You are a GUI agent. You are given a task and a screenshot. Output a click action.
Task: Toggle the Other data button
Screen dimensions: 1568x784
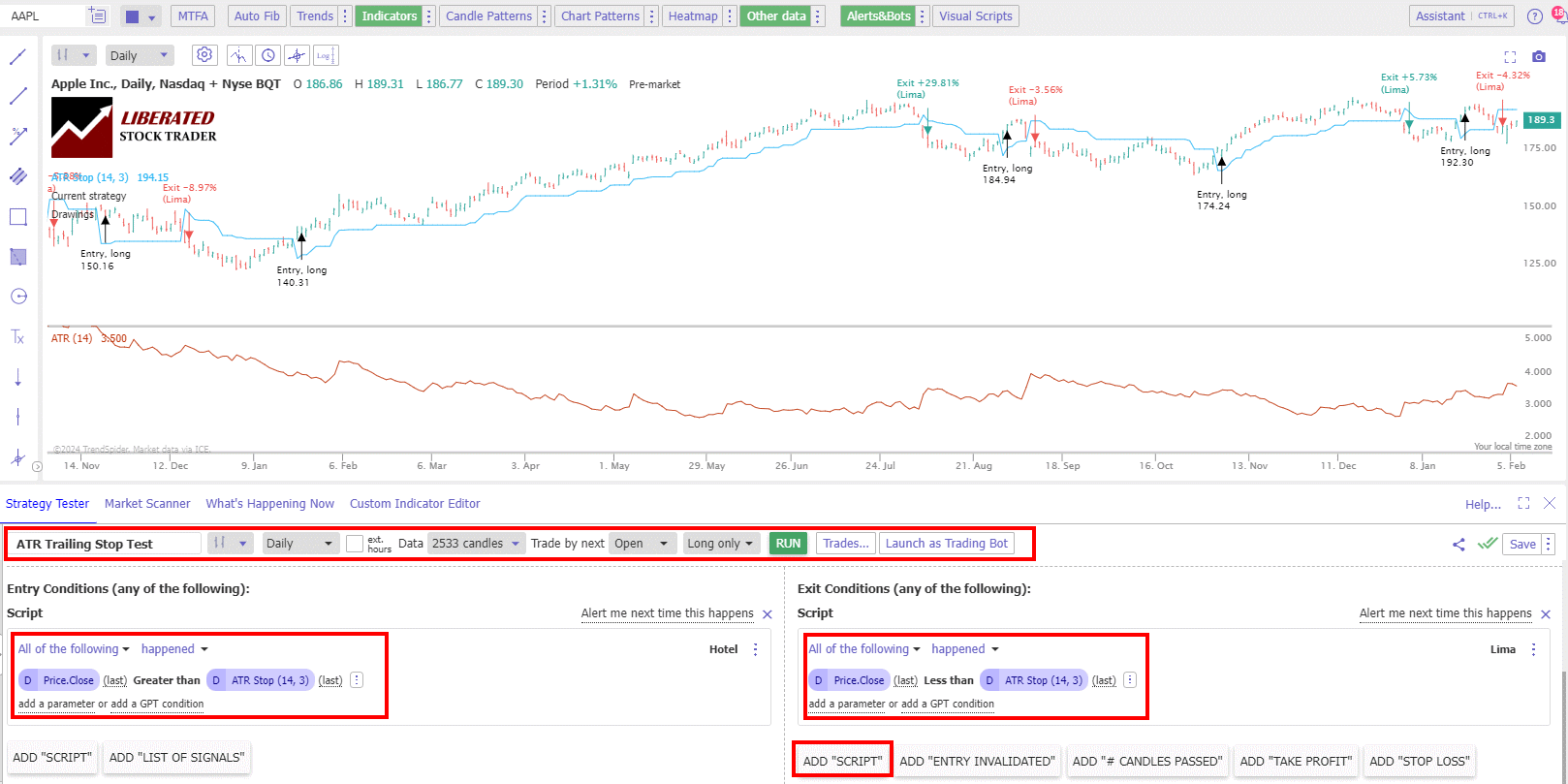pos(776,16)
